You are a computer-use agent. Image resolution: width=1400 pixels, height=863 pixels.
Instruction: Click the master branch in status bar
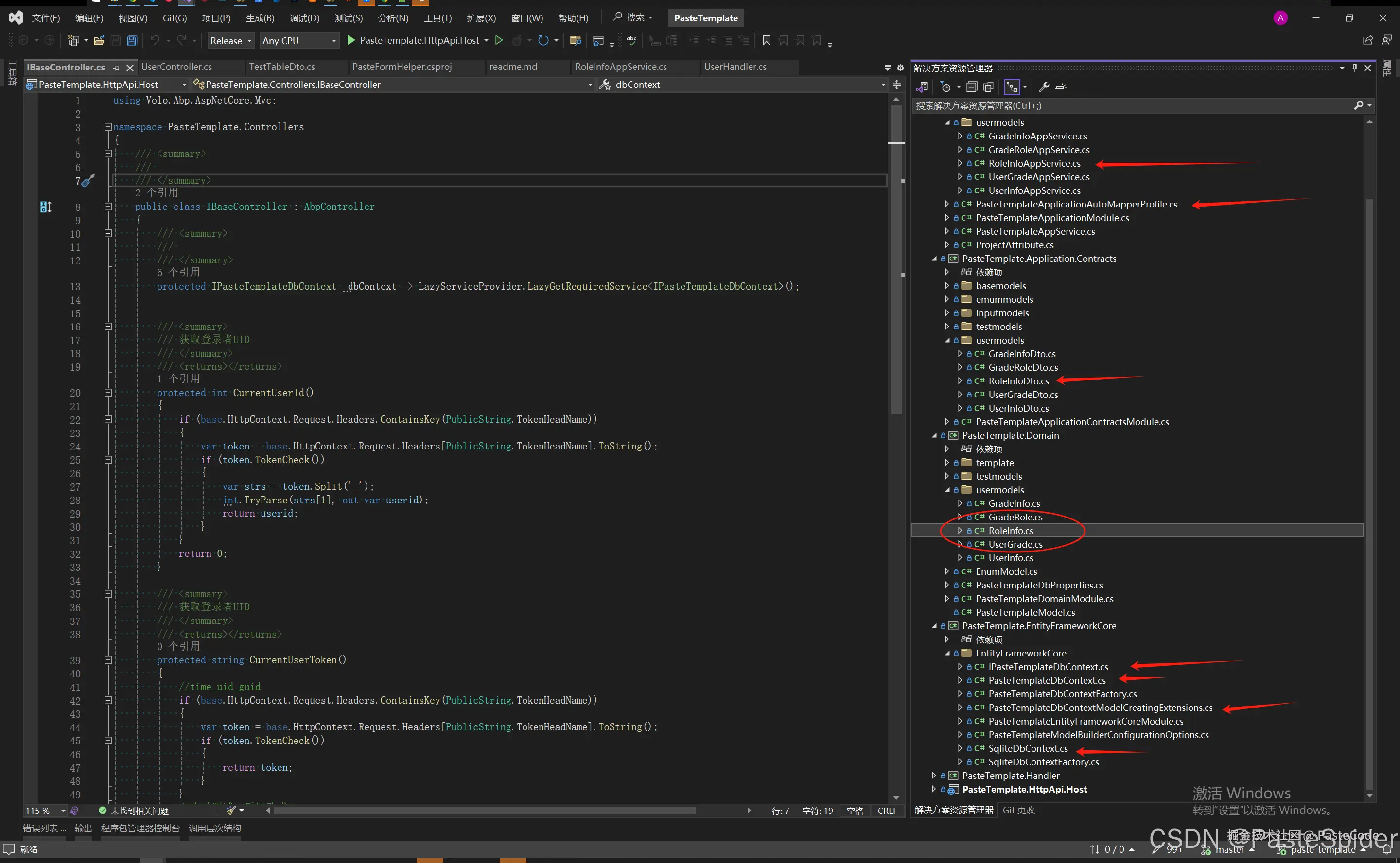point(1229,850)
